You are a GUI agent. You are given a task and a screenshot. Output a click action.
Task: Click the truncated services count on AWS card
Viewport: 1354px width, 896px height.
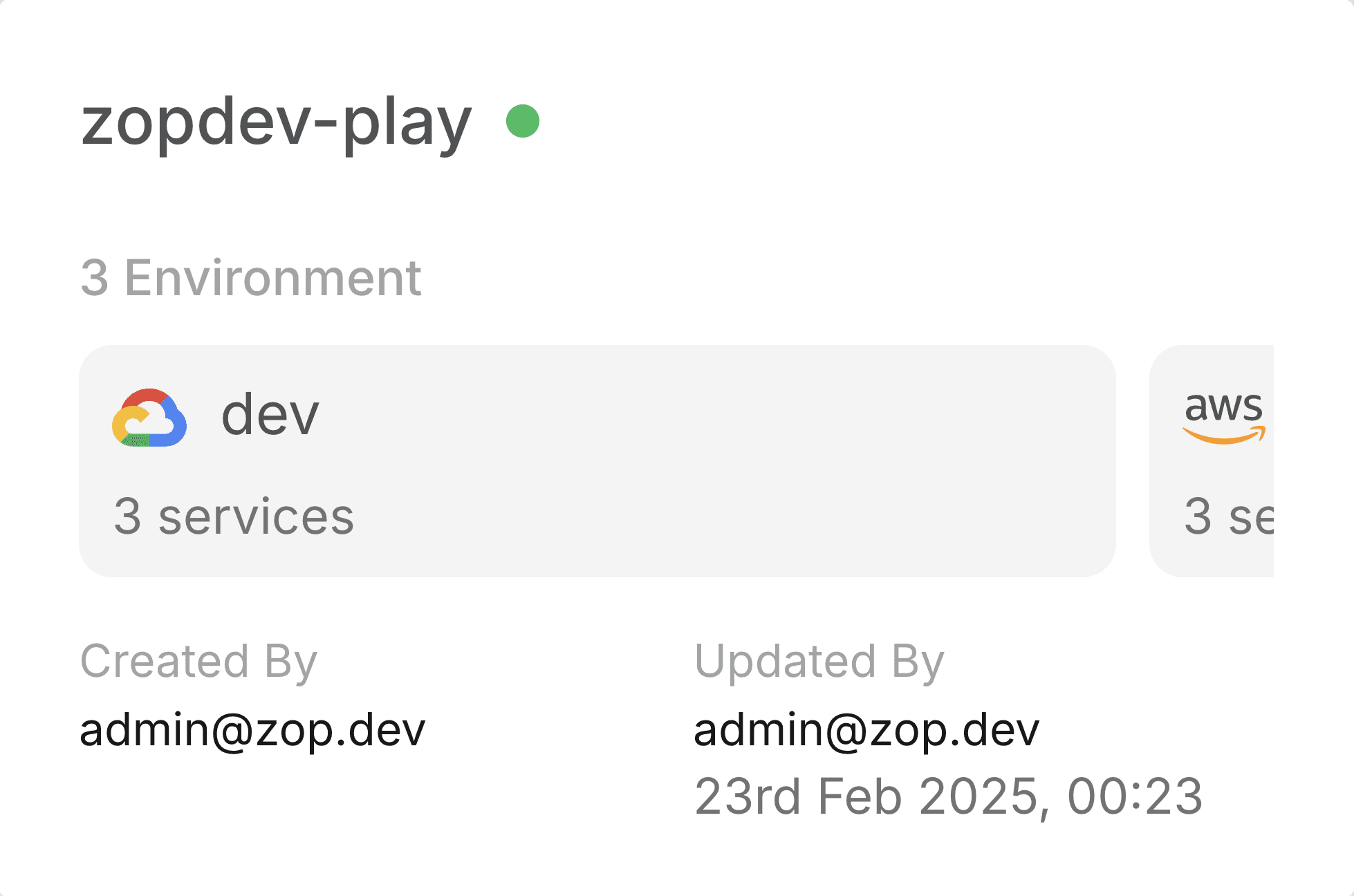1228,516
